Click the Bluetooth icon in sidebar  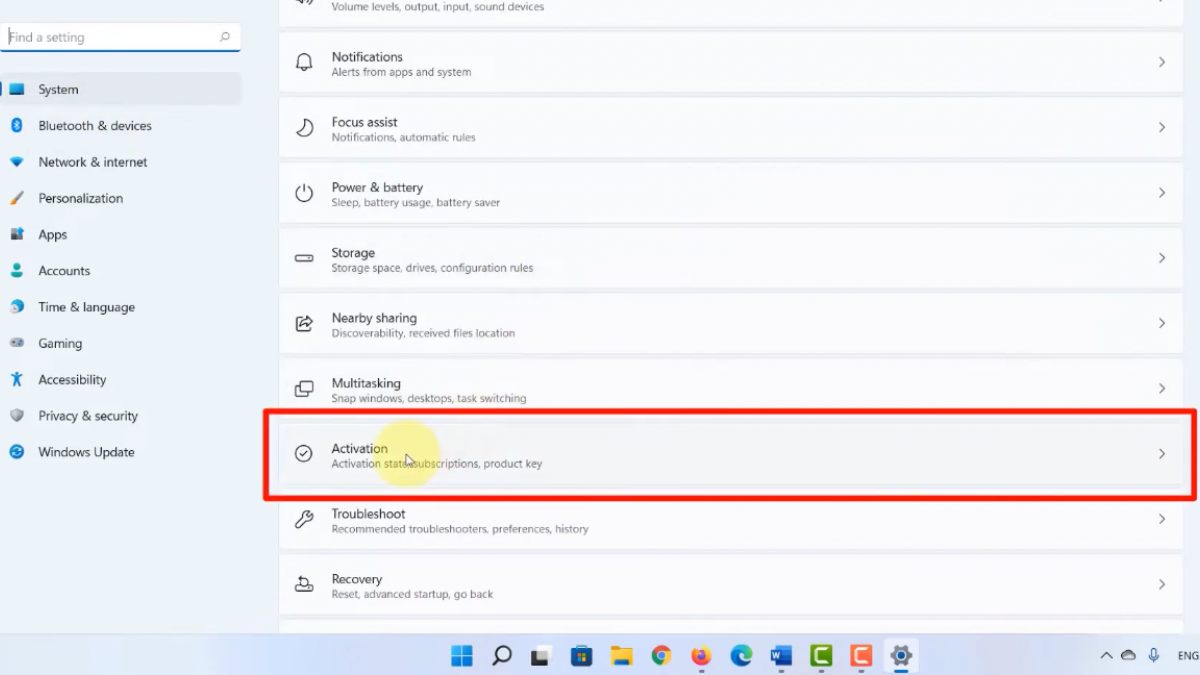pos(16,125)
